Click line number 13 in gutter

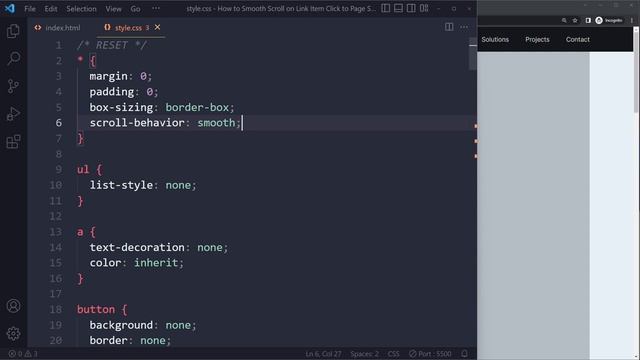[56, 232]
